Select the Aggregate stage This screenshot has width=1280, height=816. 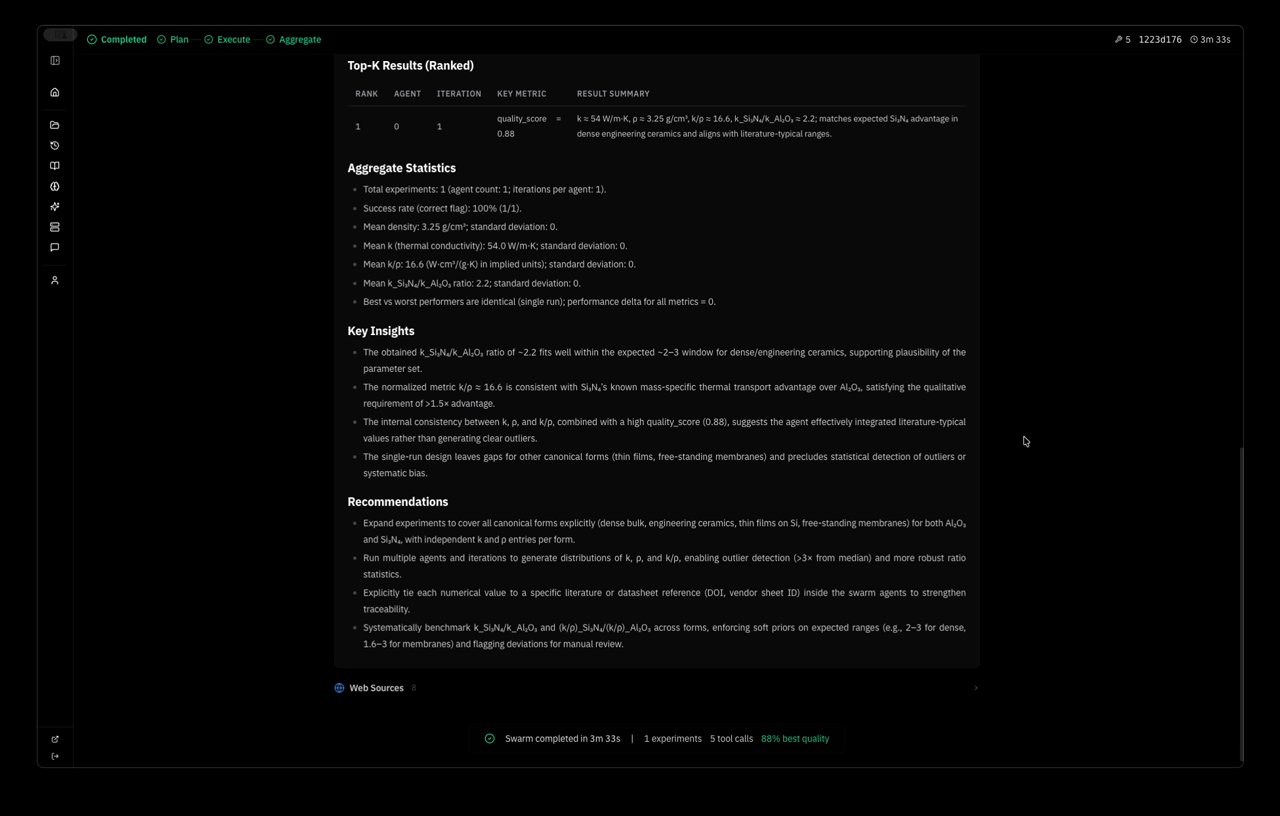point(294,39)
